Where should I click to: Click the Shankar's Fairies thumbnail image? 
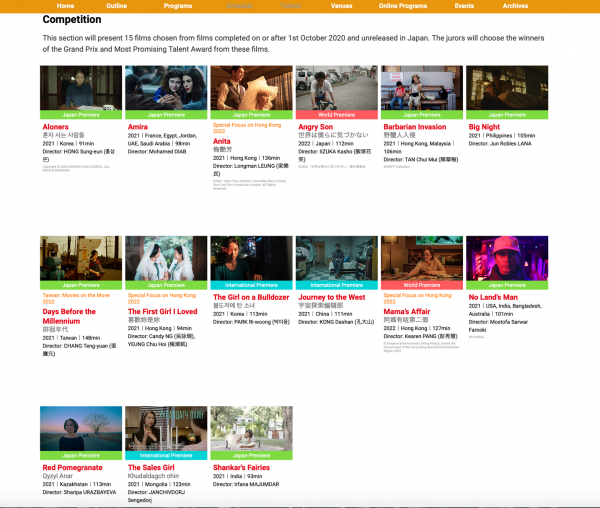click(251, 428)
